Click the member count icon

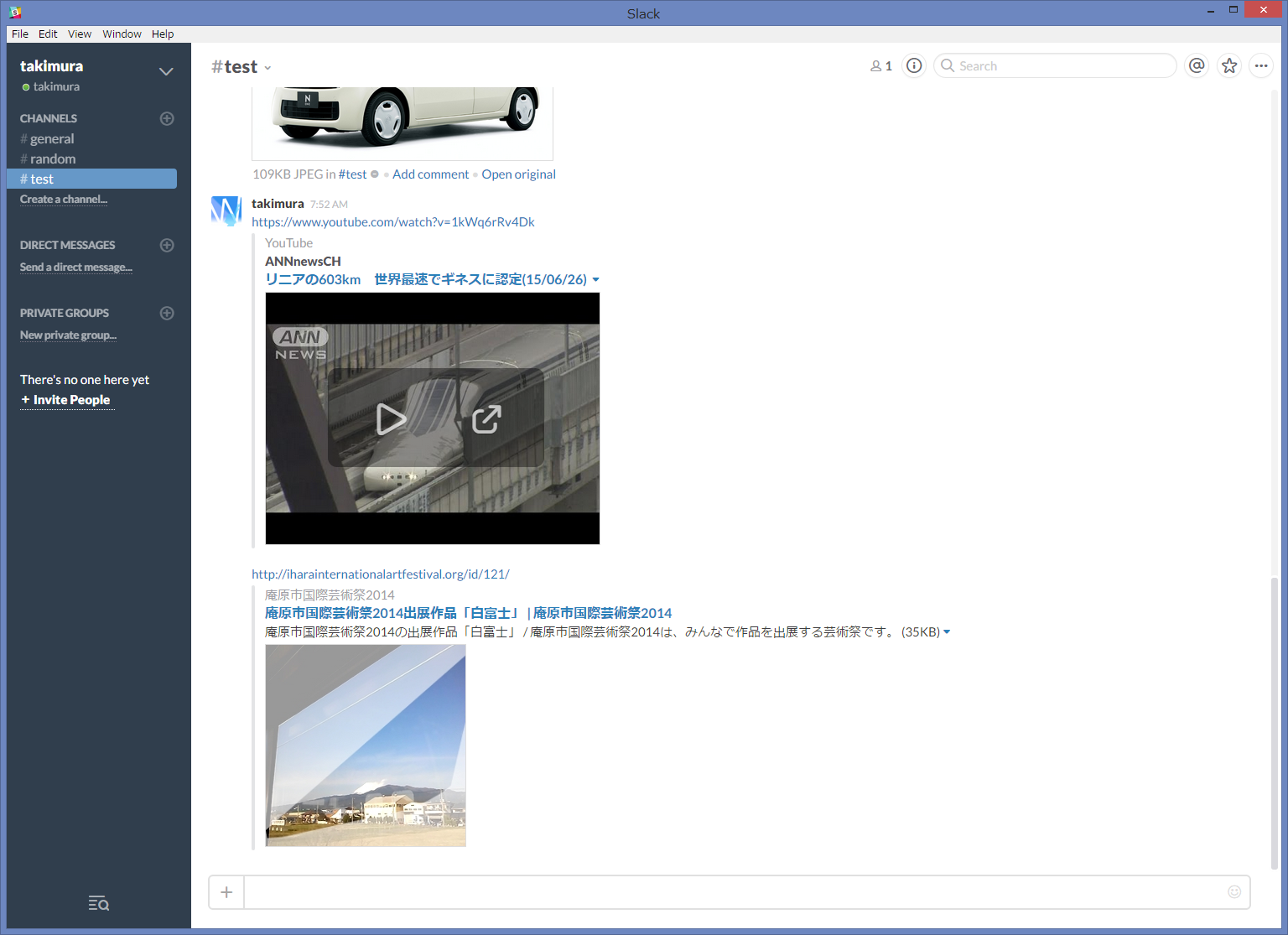tap(881, 65)
